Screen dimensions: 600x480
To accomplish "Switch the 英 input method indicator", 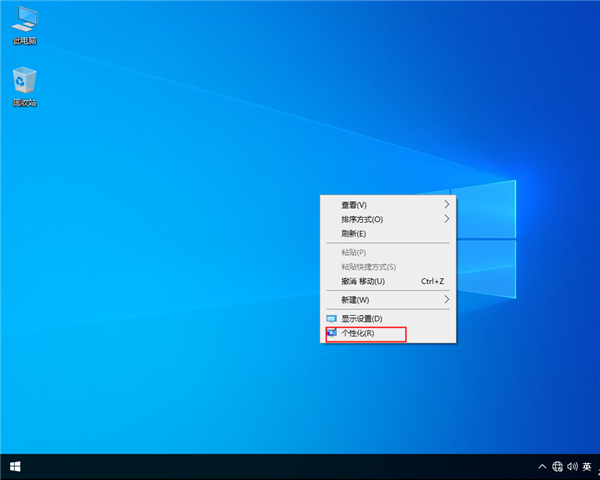I will 587,467.
